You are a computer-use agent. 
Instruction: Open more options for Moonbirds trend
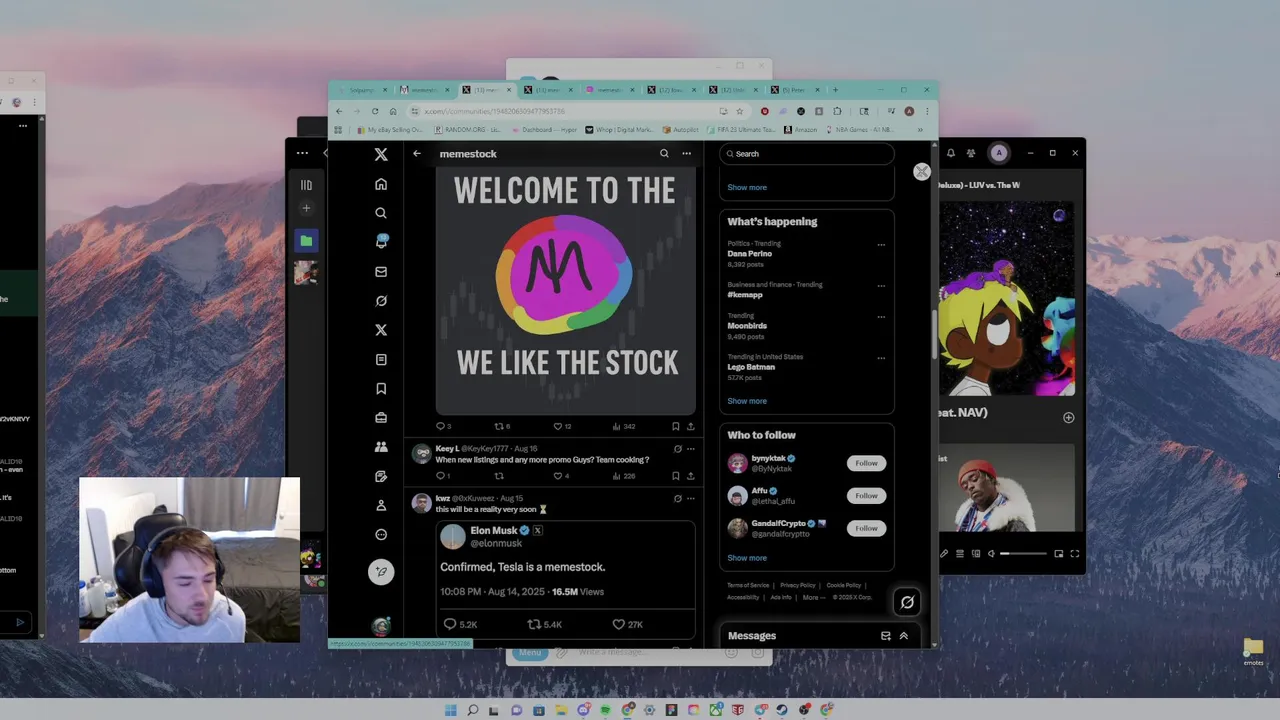[x=881, y=316]
